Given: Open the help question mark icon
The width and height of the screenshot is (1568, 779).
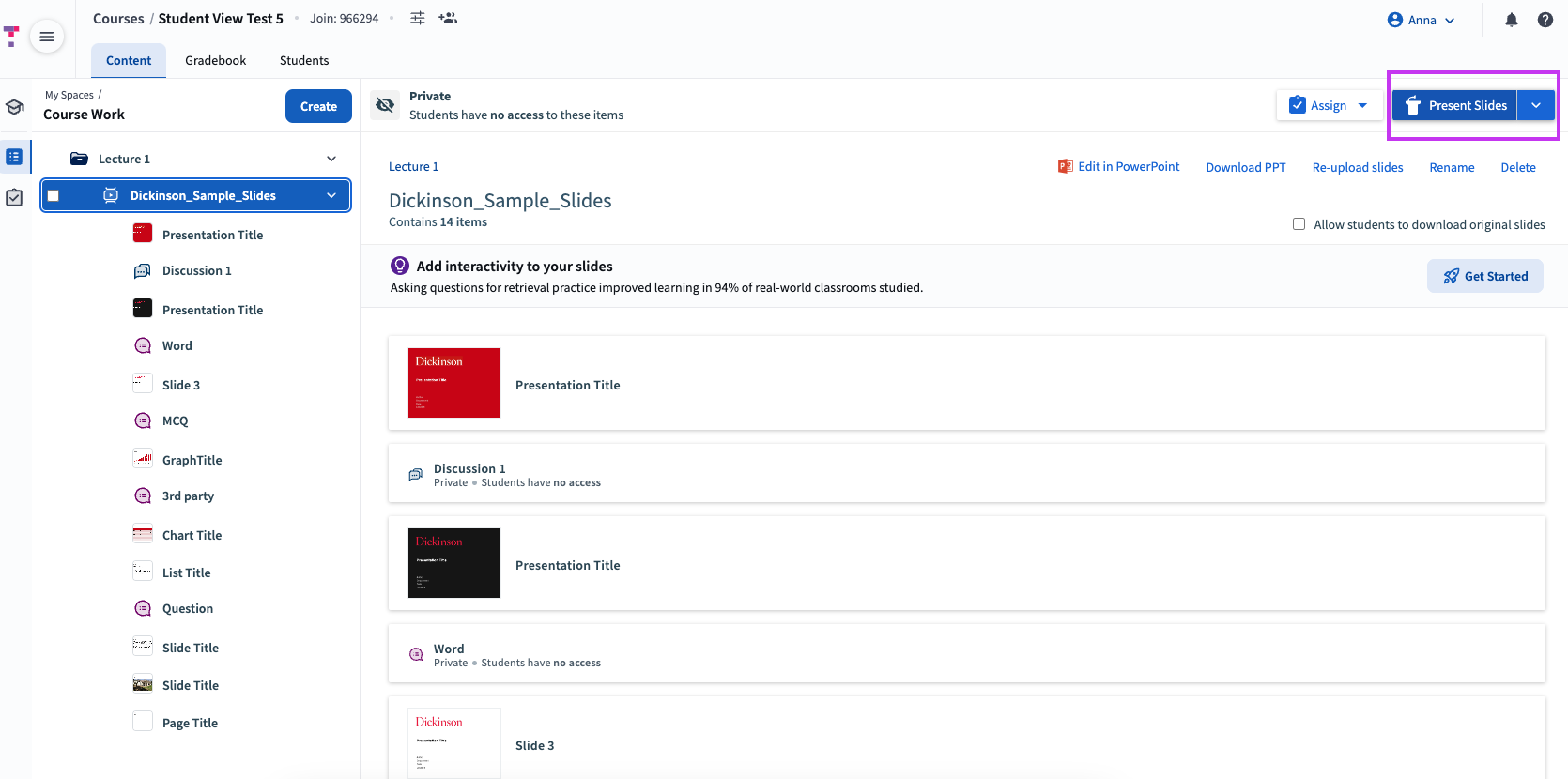Looking at the screenshot, I should 1545,20.
